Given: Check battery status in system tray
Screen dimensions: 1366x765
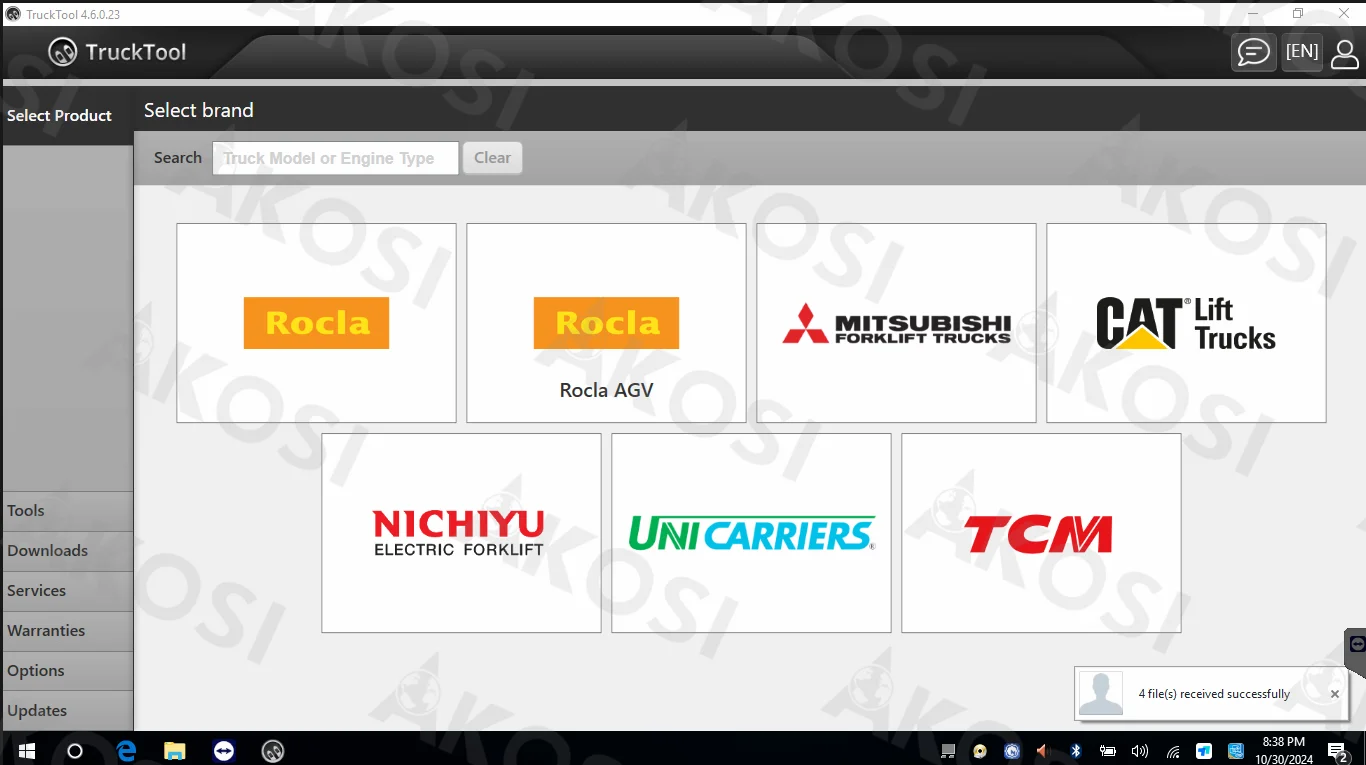Looking at the screenshot, I should point(1108,751).
